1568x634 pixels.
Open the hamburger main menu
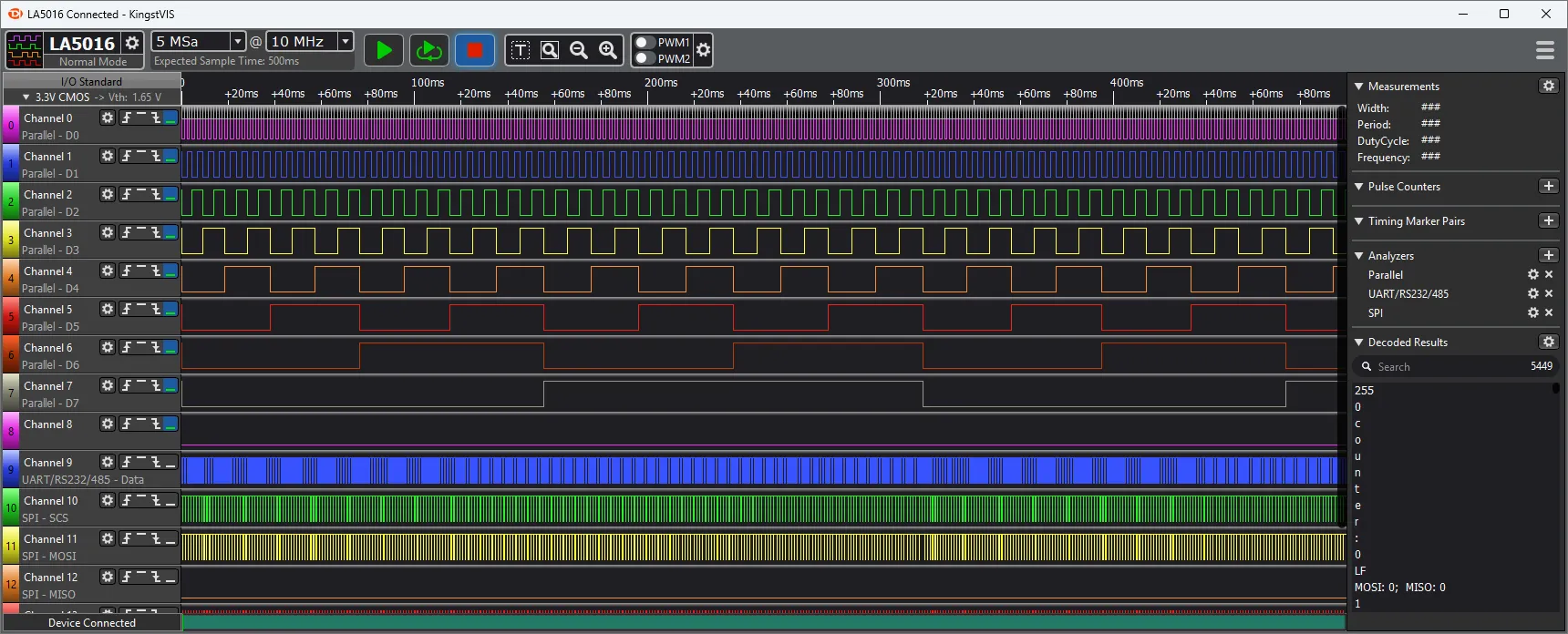click(x=1544, y=50)
